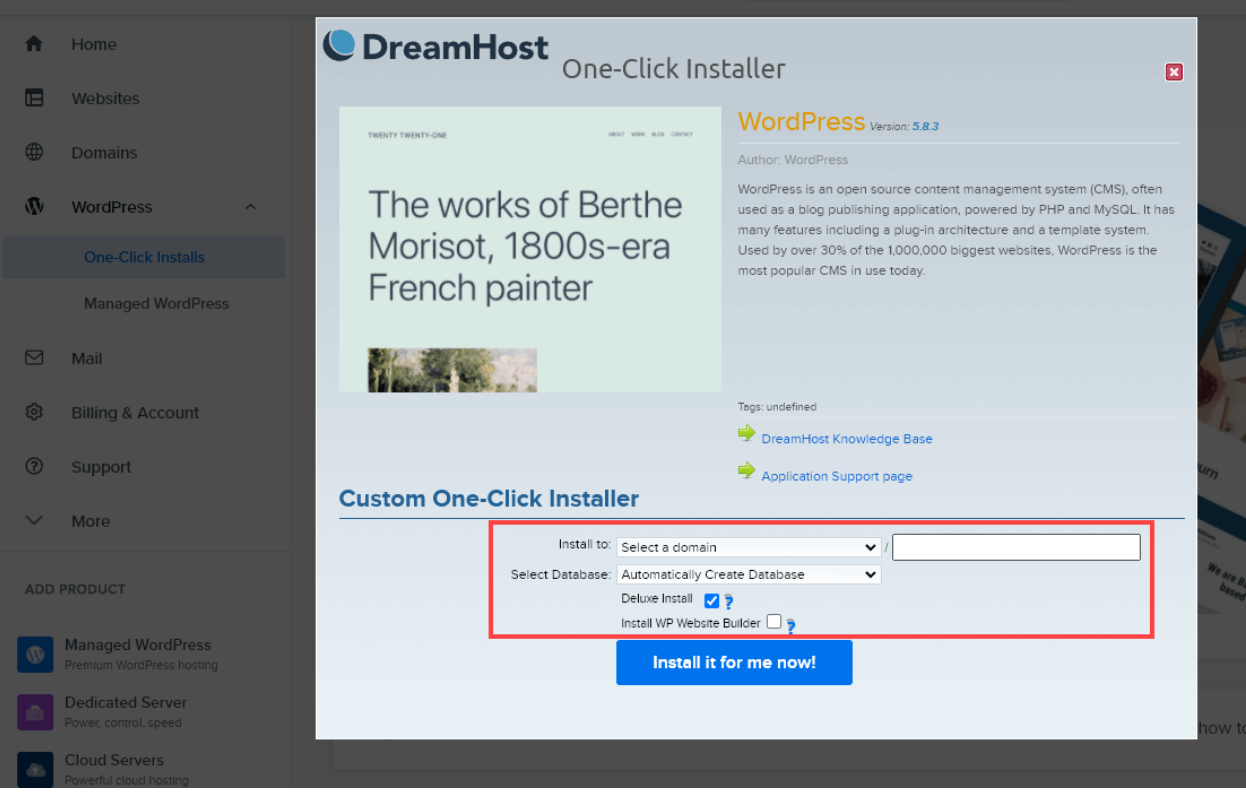Select the Dedicated Server product icon

click(x=34, y=712)
